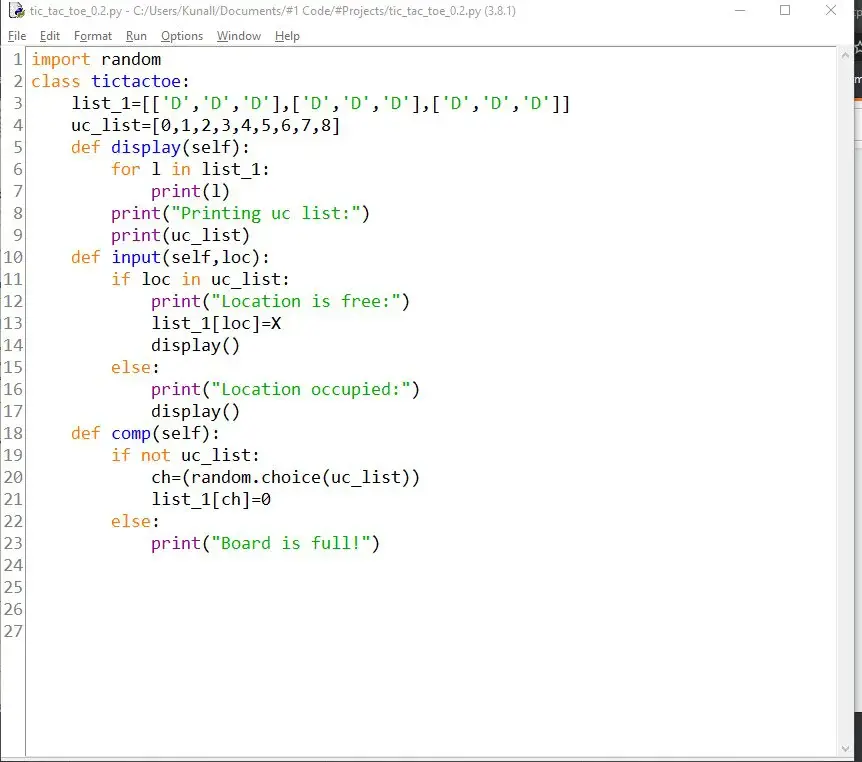Click the scrollbar down arrow
The height and width of the screenshot is (762, 862).
[845, 749]
